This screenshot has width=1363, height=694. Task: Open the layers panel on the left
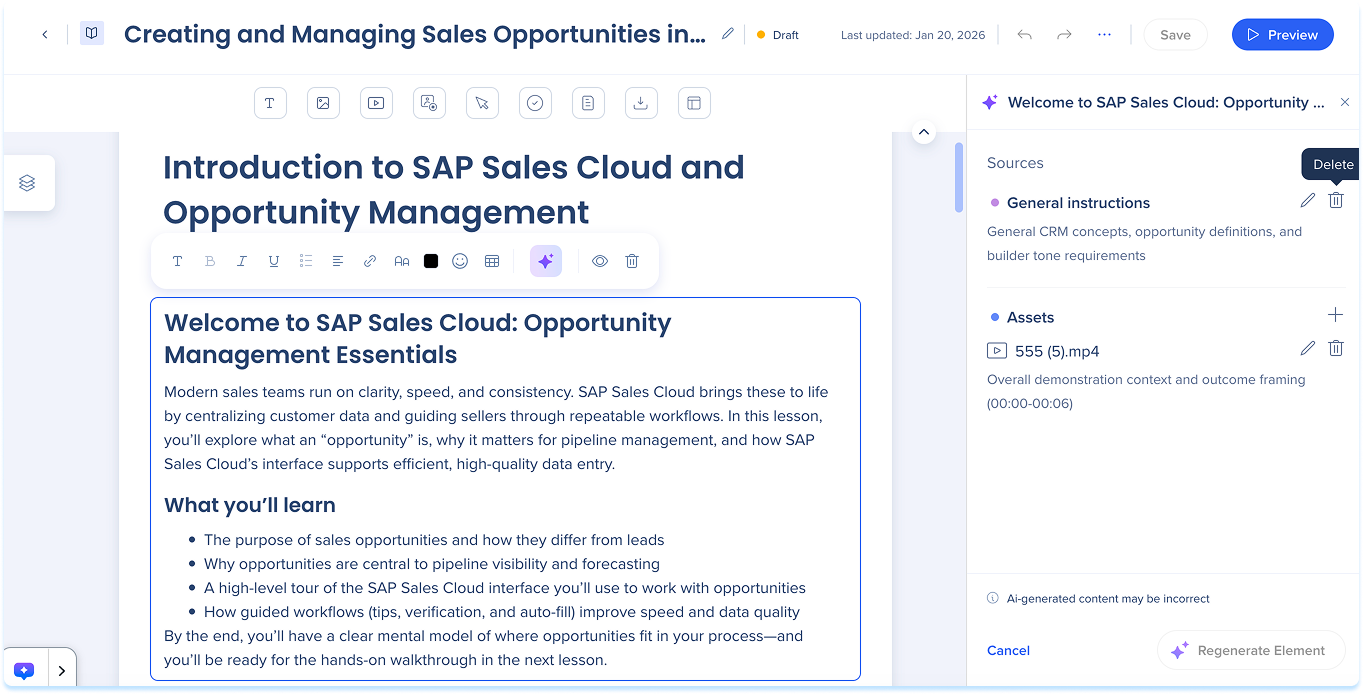pos(27,183)
